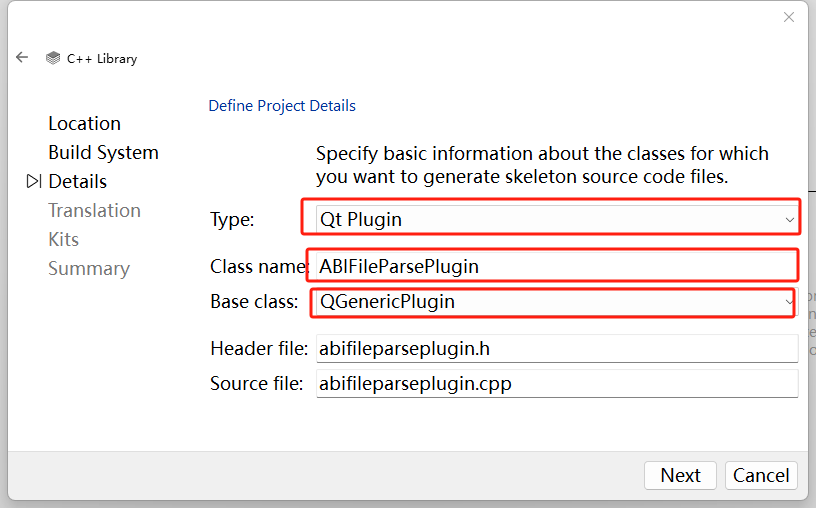Select the Build System wizard step
Image resolution: width=816 pixels, height=508 pixels.
pyautogui.click(x=103, y=153)
